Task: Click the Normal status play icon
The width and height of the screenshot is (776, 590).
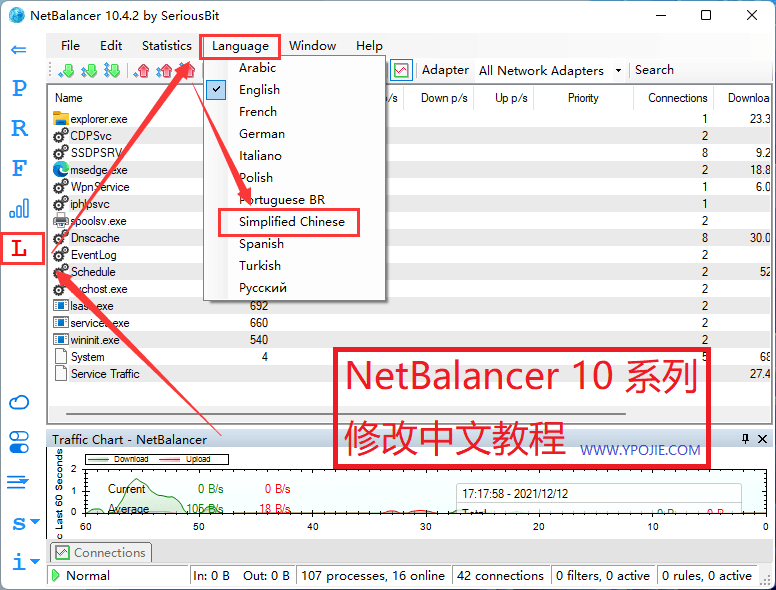Action: point(55,576)
